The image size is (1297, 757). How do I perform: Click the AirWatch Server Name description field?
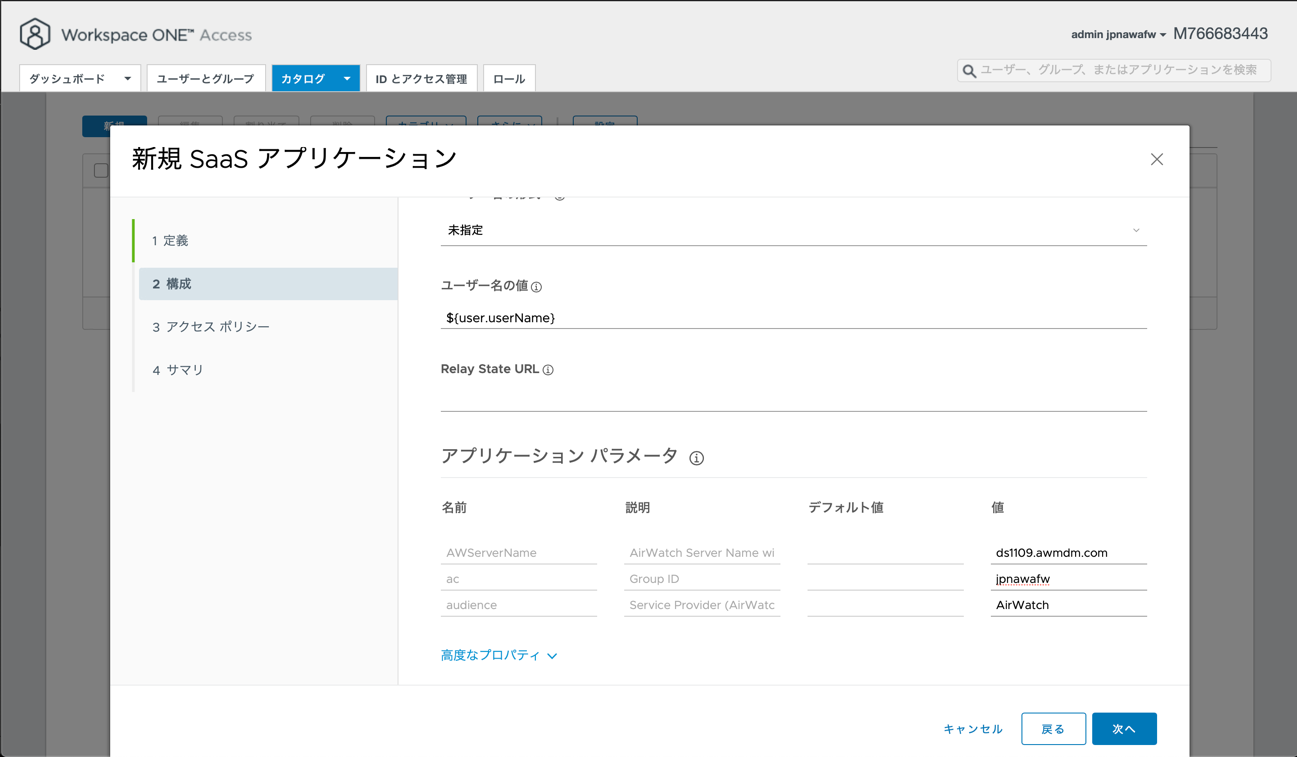pyautogui.click(x=702, y=553)
